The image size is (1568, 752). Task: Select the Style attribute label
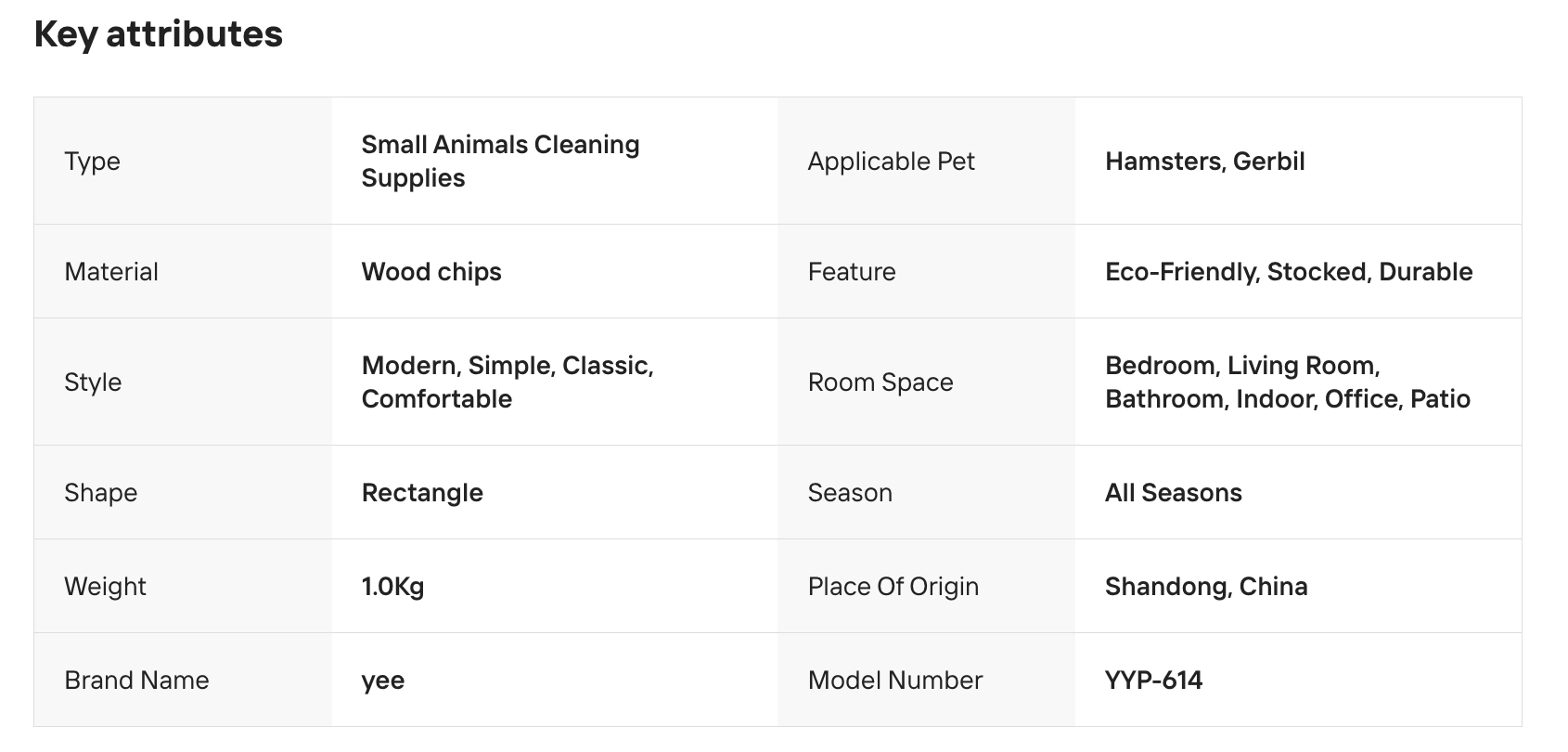click(93, 382)
